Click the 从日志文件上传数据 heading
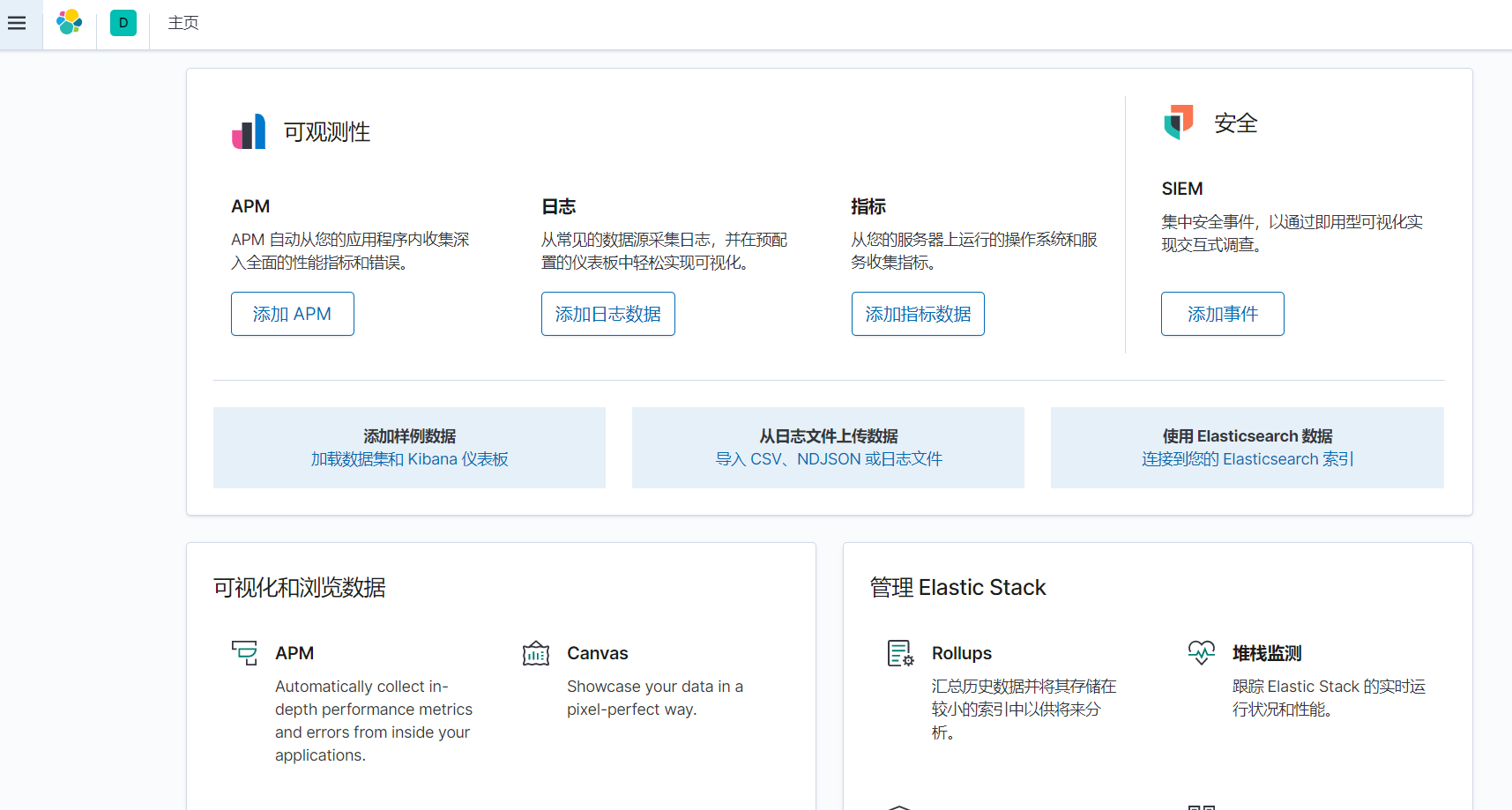The width and height of the screenshot is (1512, 810). [x=829, y=436]
